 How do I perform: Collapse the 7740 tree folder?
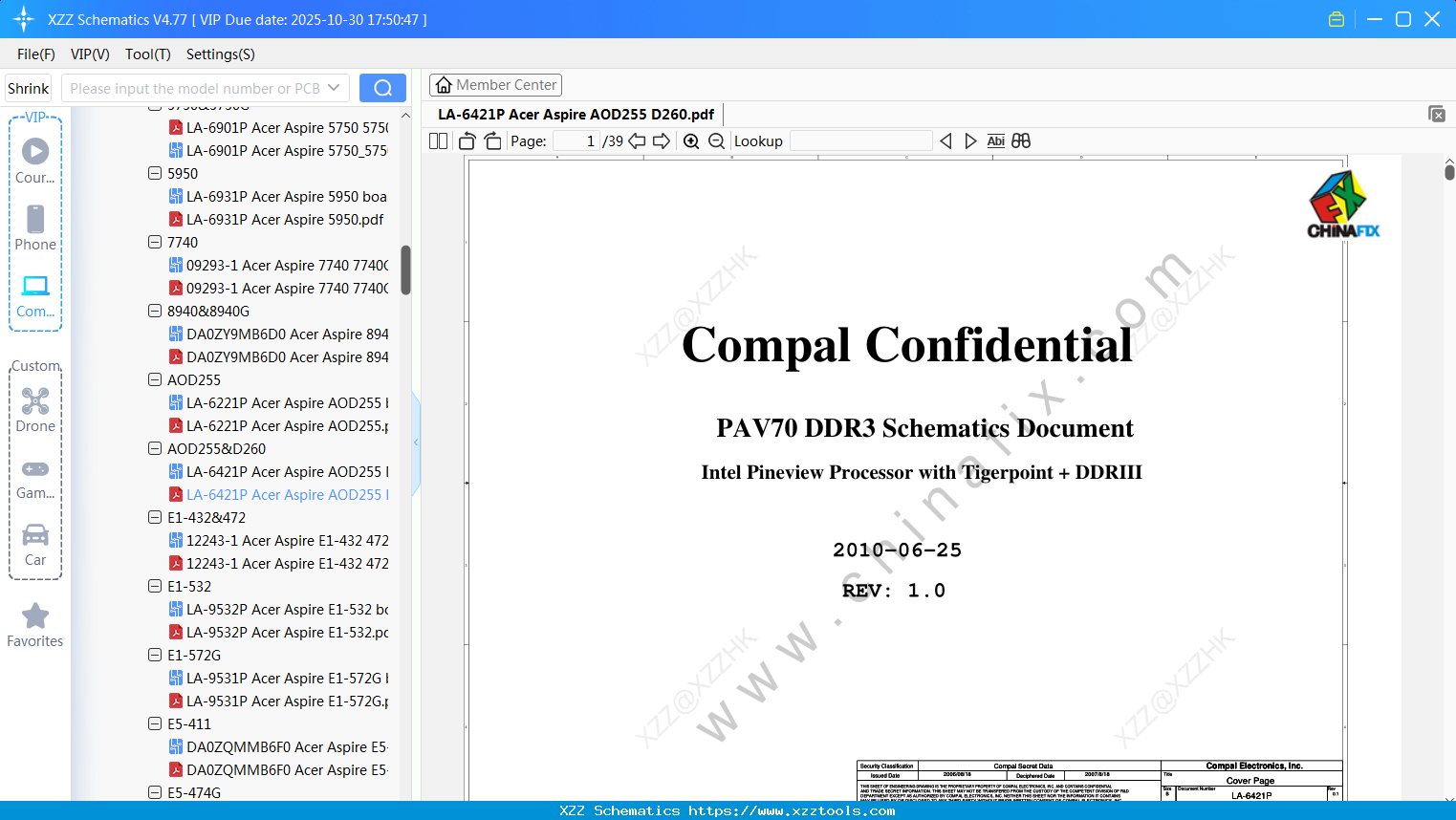pos(155,243)
